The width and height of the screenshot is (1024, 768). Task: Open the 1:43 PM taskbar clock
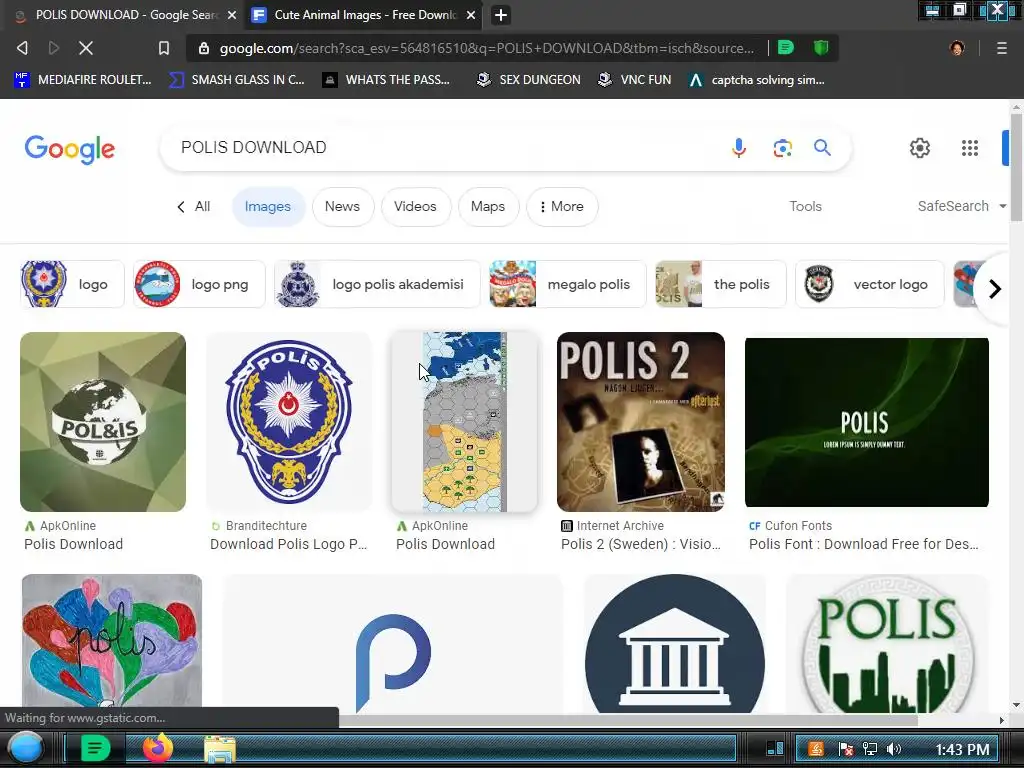pos(962,749)
